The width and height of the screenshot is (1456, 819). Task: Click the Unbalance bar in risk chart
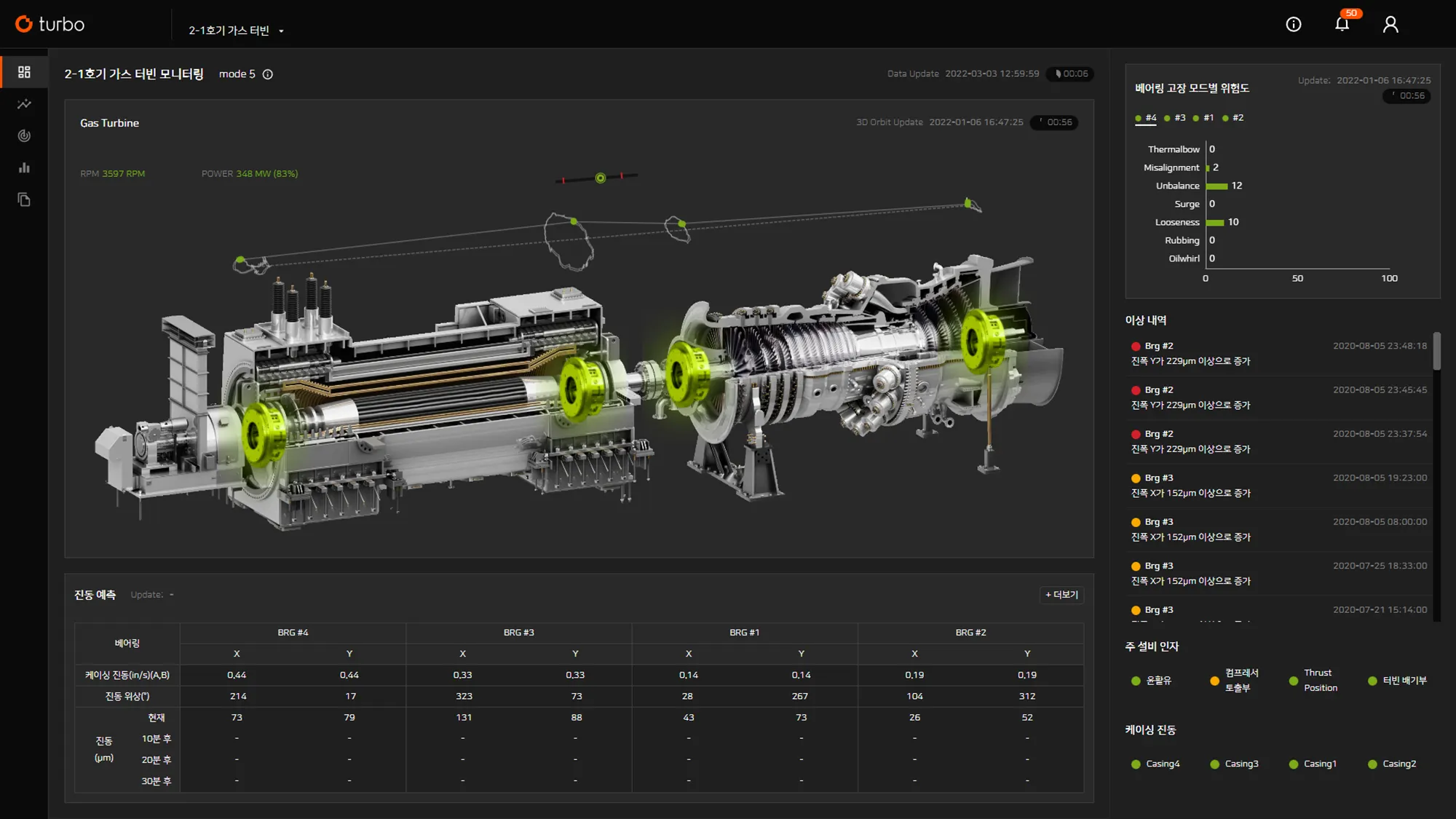click(x=1216, y=186)
